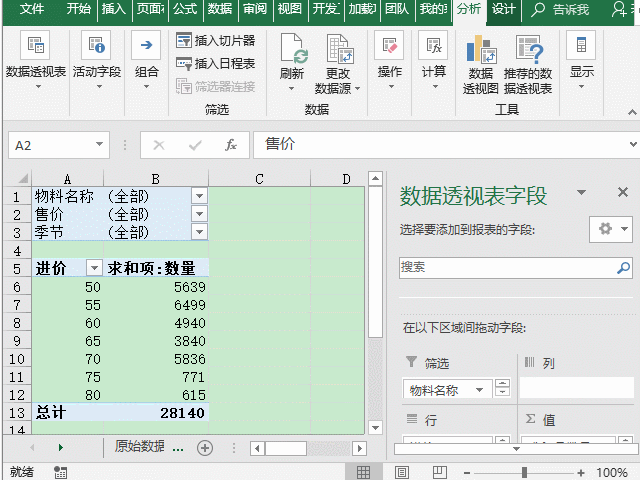Open the 季节 filter dropdown in B3
Screen dimensions: 640x480
click(199, 232)
